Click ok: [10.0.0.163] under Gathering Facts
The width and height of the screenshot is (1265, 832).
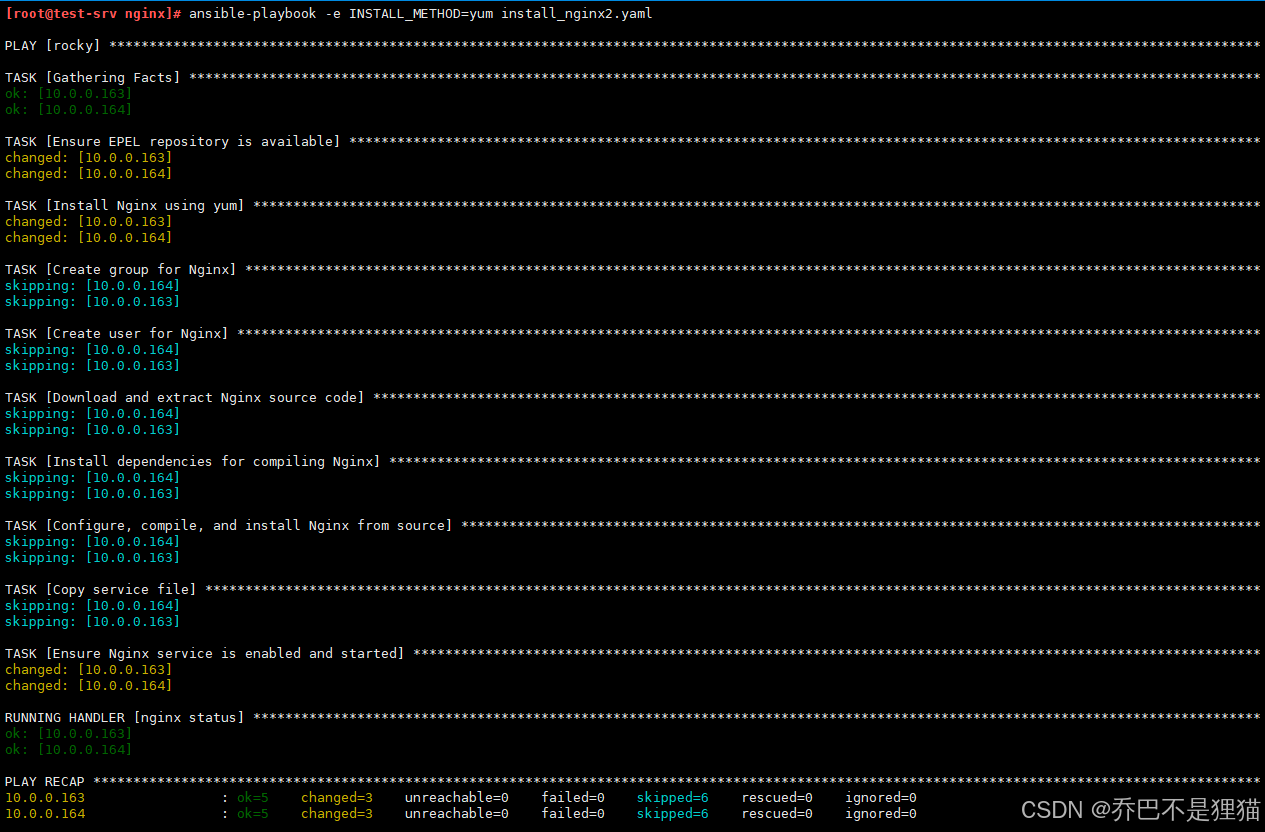[x=68, y=94]
